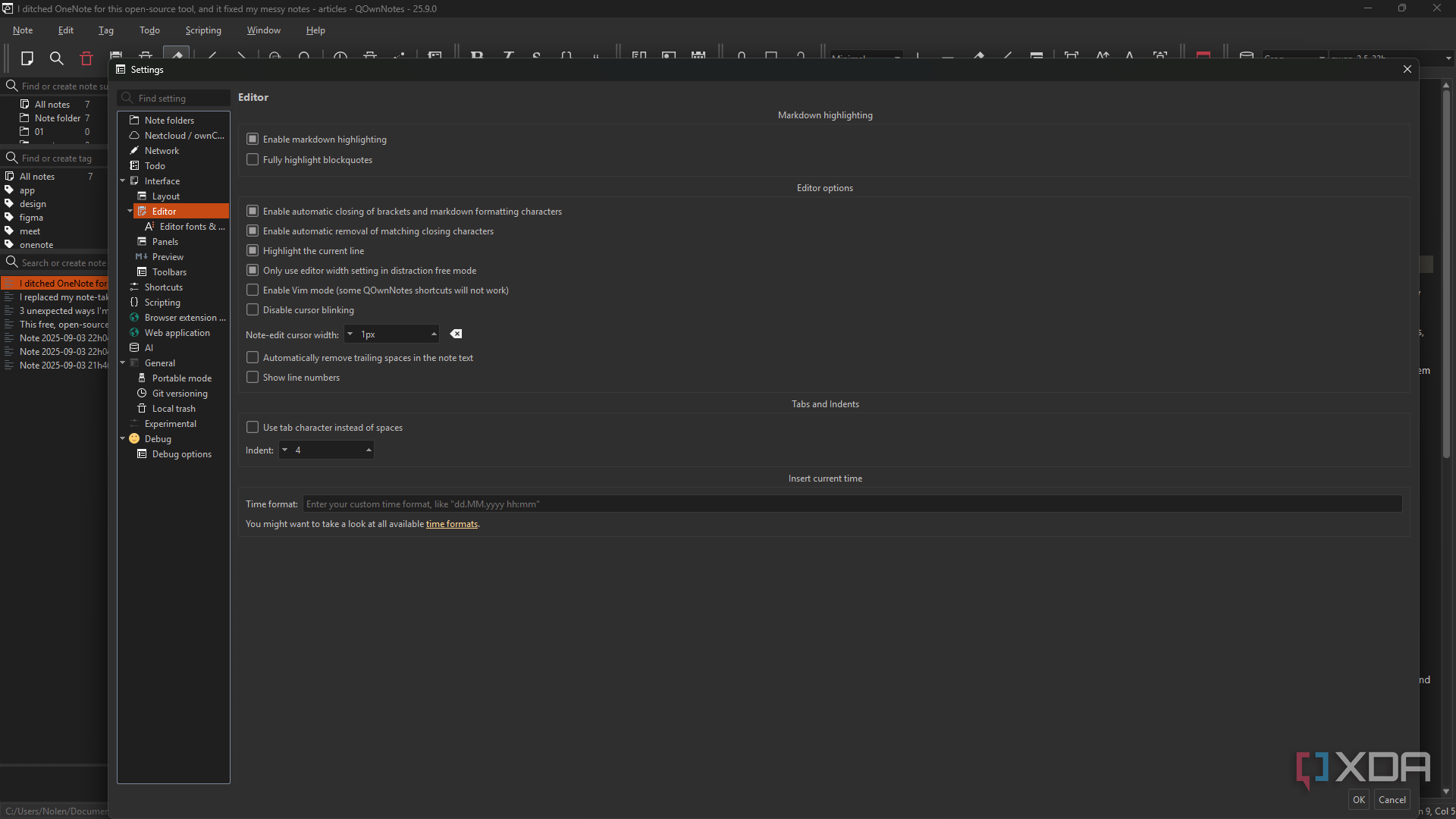Viewport: 1456px width, 819px height.
Task: Collapse the Interface tree section
Action: pyautogui.click(x=123, y=181)
